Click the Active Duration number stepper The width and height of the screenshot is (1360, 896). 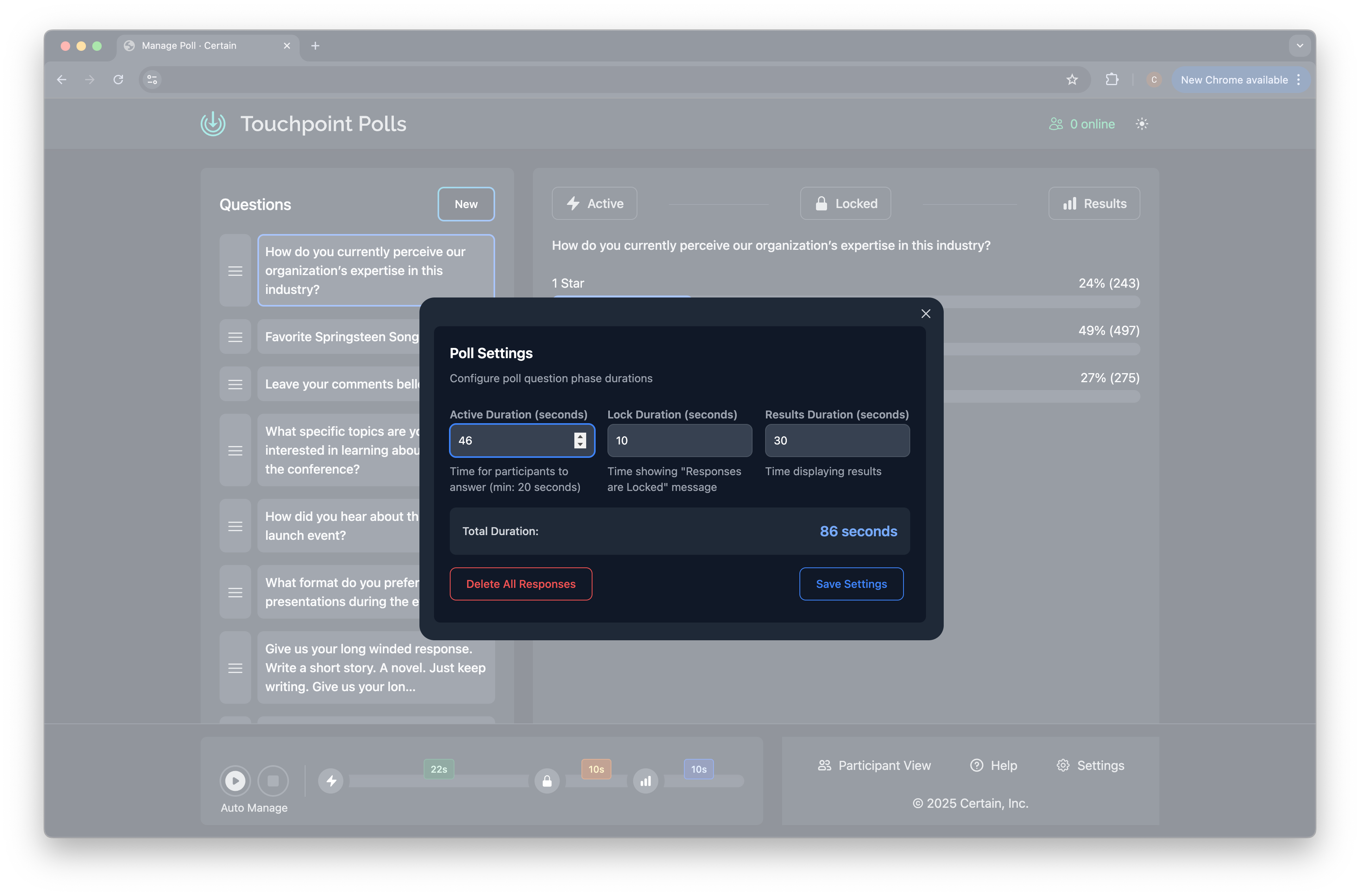tap(579, 441)
